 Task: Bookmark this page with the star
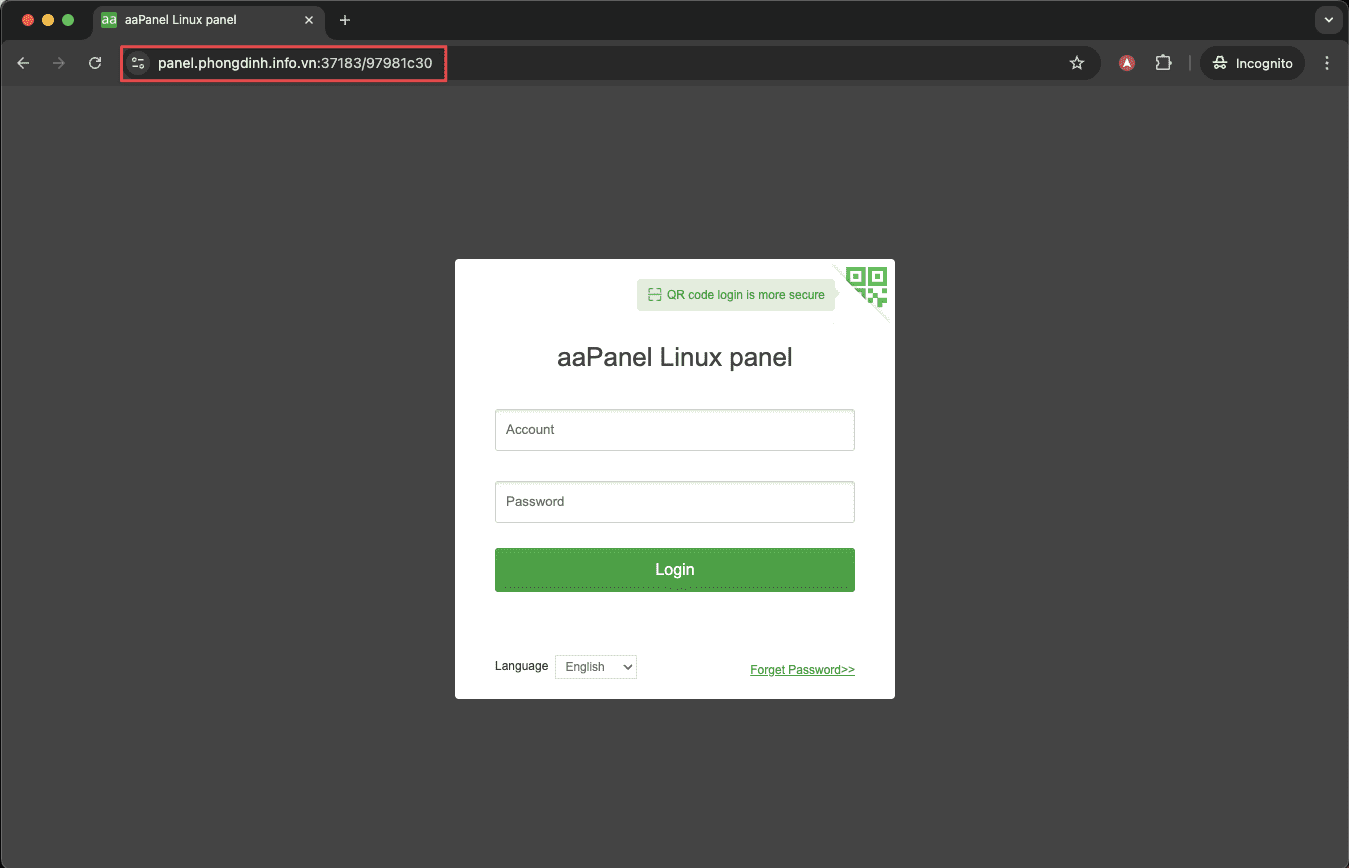[x=1077, y=63]
